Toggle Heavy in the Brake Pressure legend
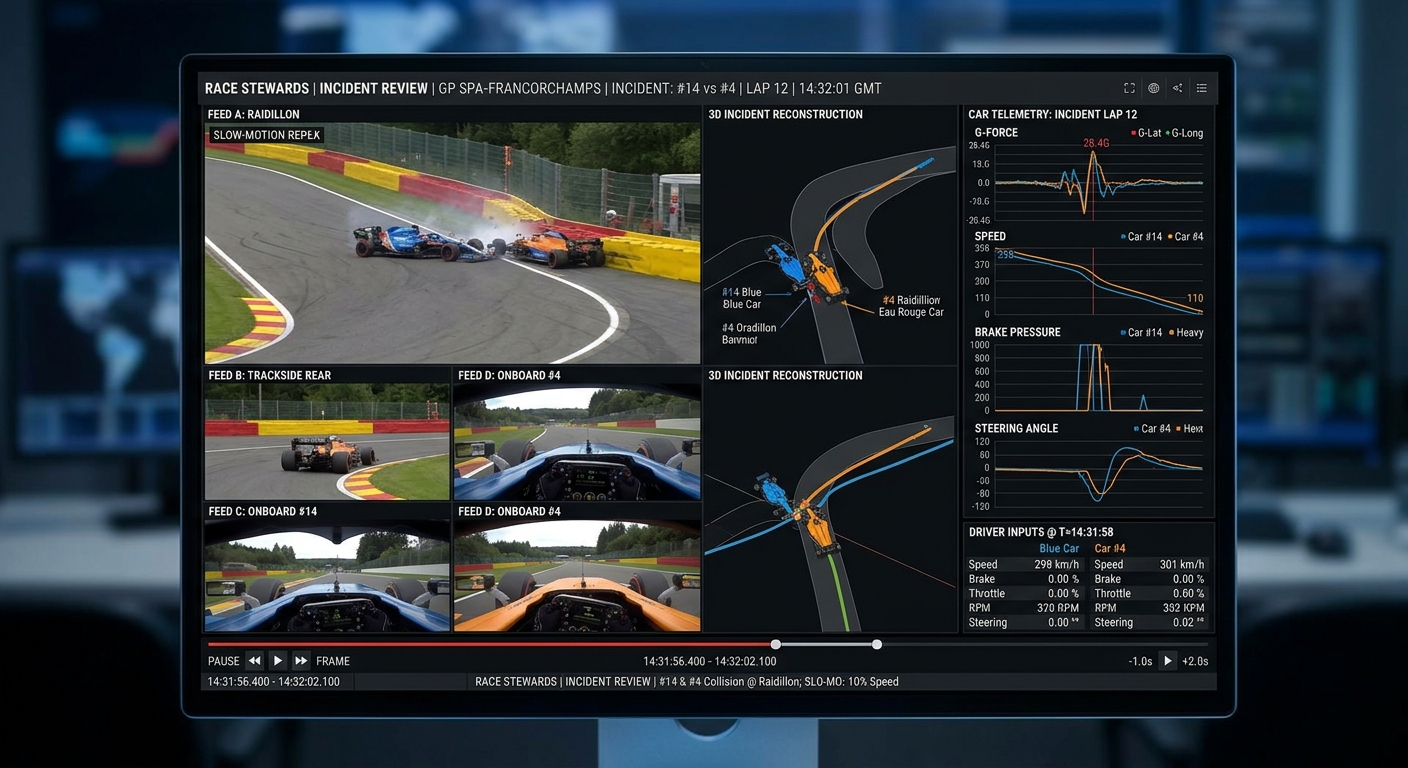 1185,333
